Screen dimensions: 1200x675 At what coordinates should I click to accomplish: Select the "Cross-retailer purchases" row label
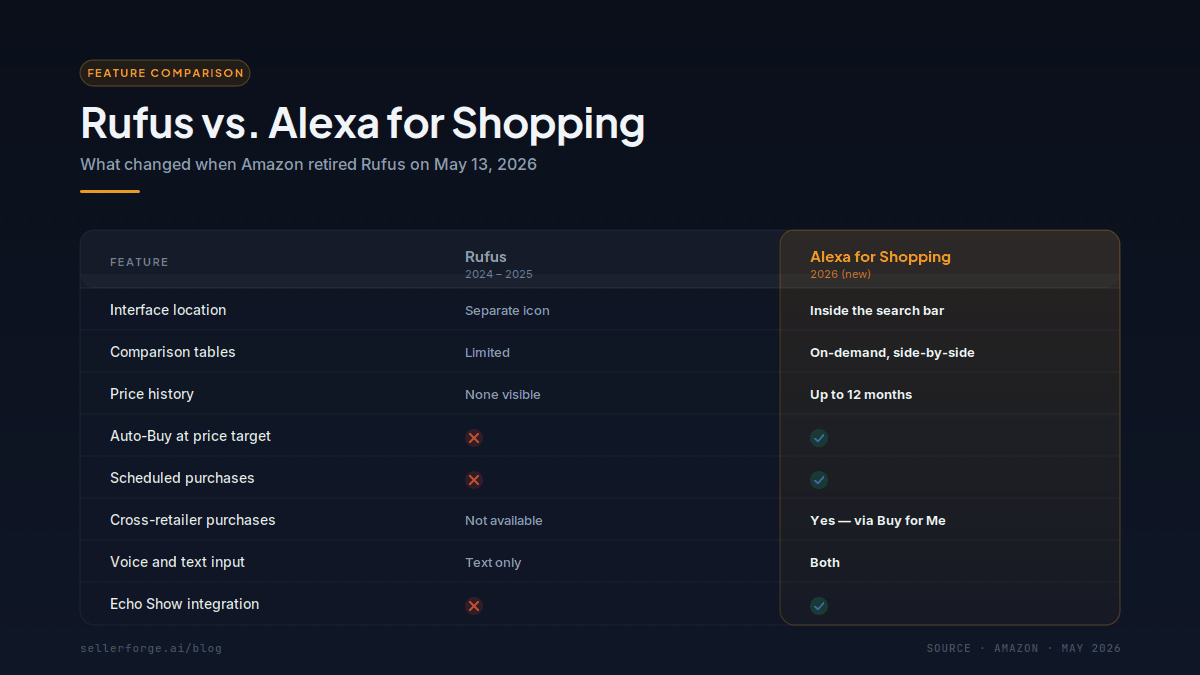pyautogui.click(x=192, y=520)
